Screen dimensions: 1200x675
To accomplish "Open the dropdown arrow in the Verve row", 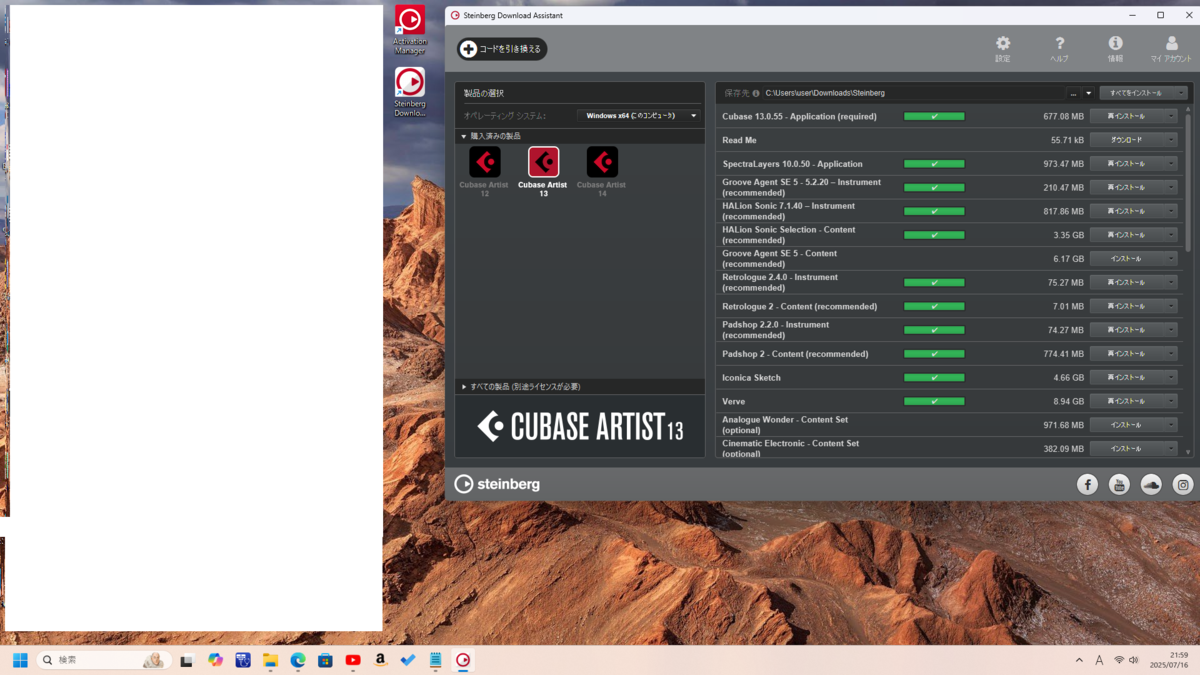I will click(x=1171, y=401).
